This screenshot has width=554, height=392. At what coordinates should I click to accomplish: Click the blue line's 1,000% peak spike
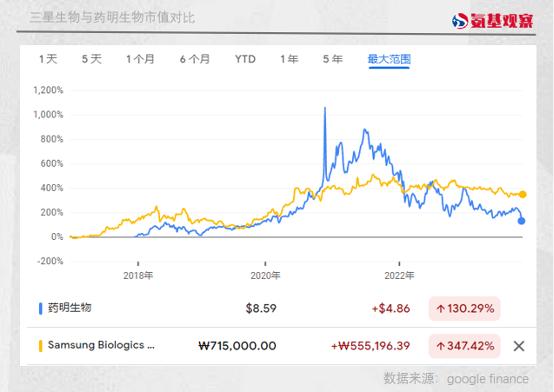coord(325,109)
